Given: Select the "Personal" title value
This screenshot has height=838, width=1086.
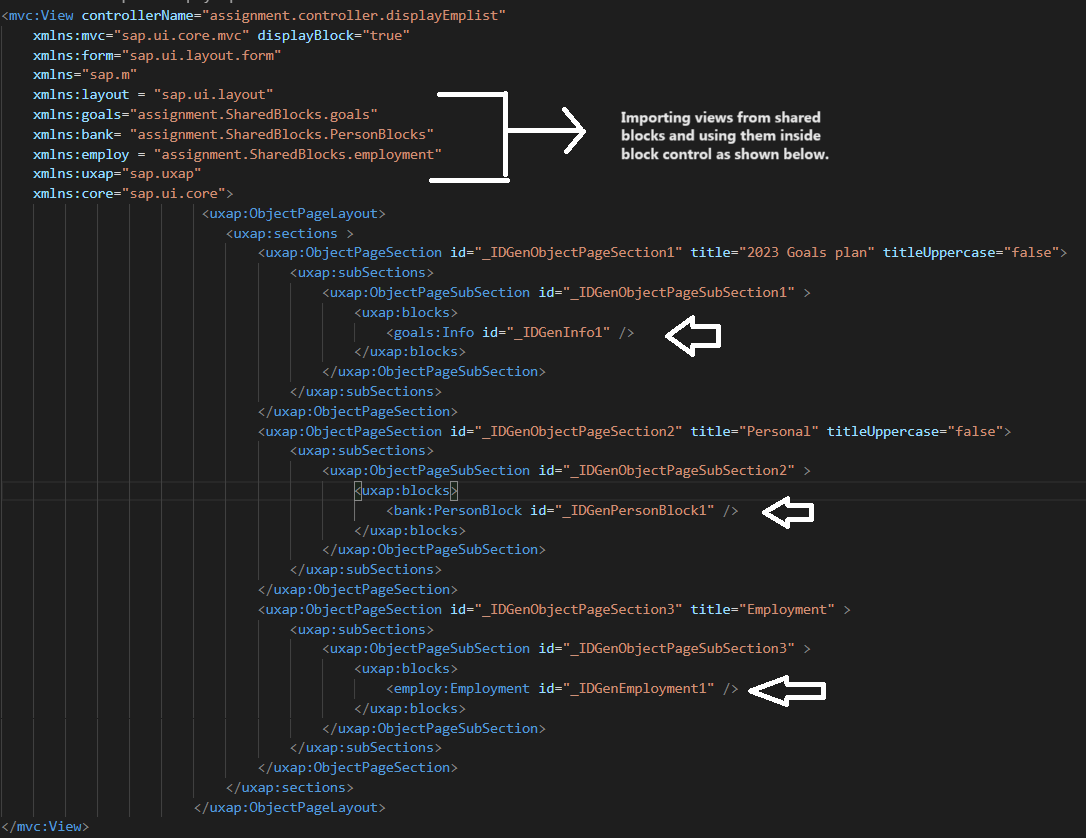Looking at the screenshot, I should [x=779, y=431].
